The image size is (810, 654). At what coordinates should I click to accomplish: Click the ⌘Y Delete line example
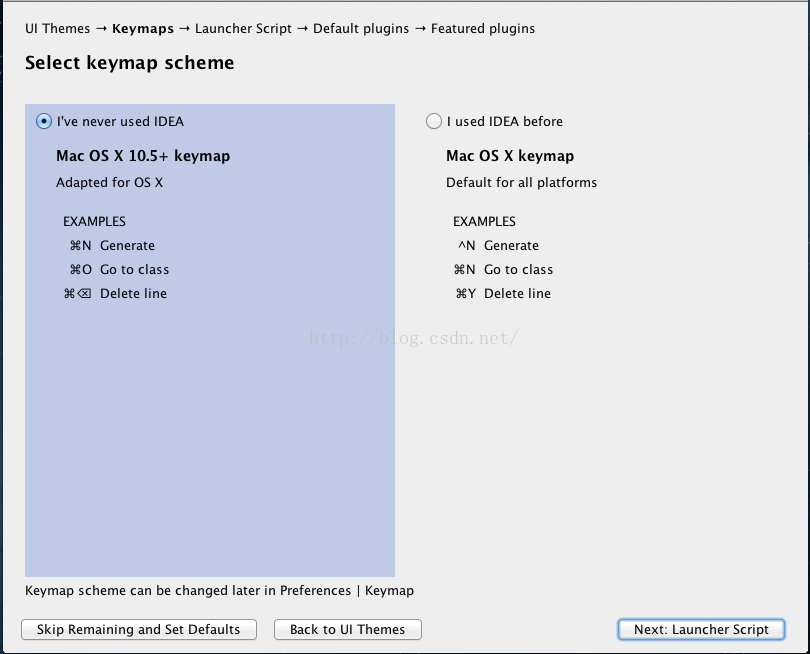[503, 293]
